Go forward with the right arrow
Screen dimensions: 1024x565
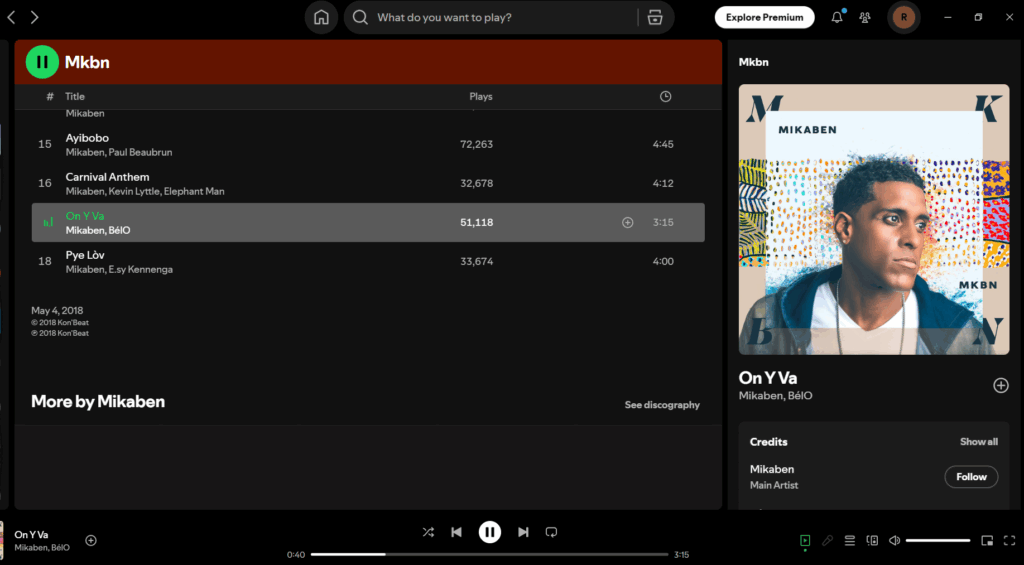tap(35, 18)
